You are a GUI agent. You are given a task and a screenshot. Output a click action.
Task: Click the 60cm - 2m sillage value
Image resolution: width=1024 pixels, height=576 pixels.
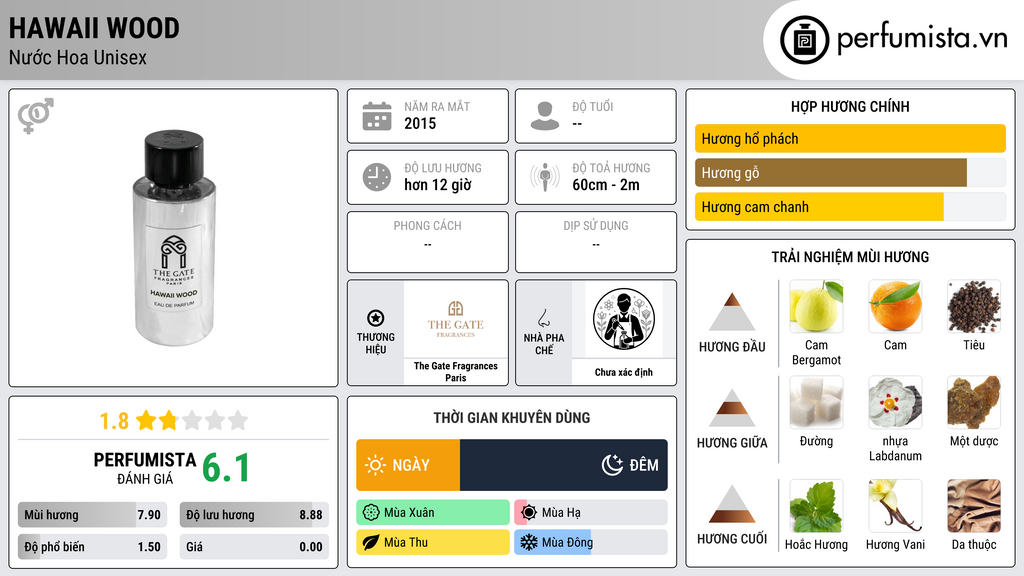(x=606, y=185)
